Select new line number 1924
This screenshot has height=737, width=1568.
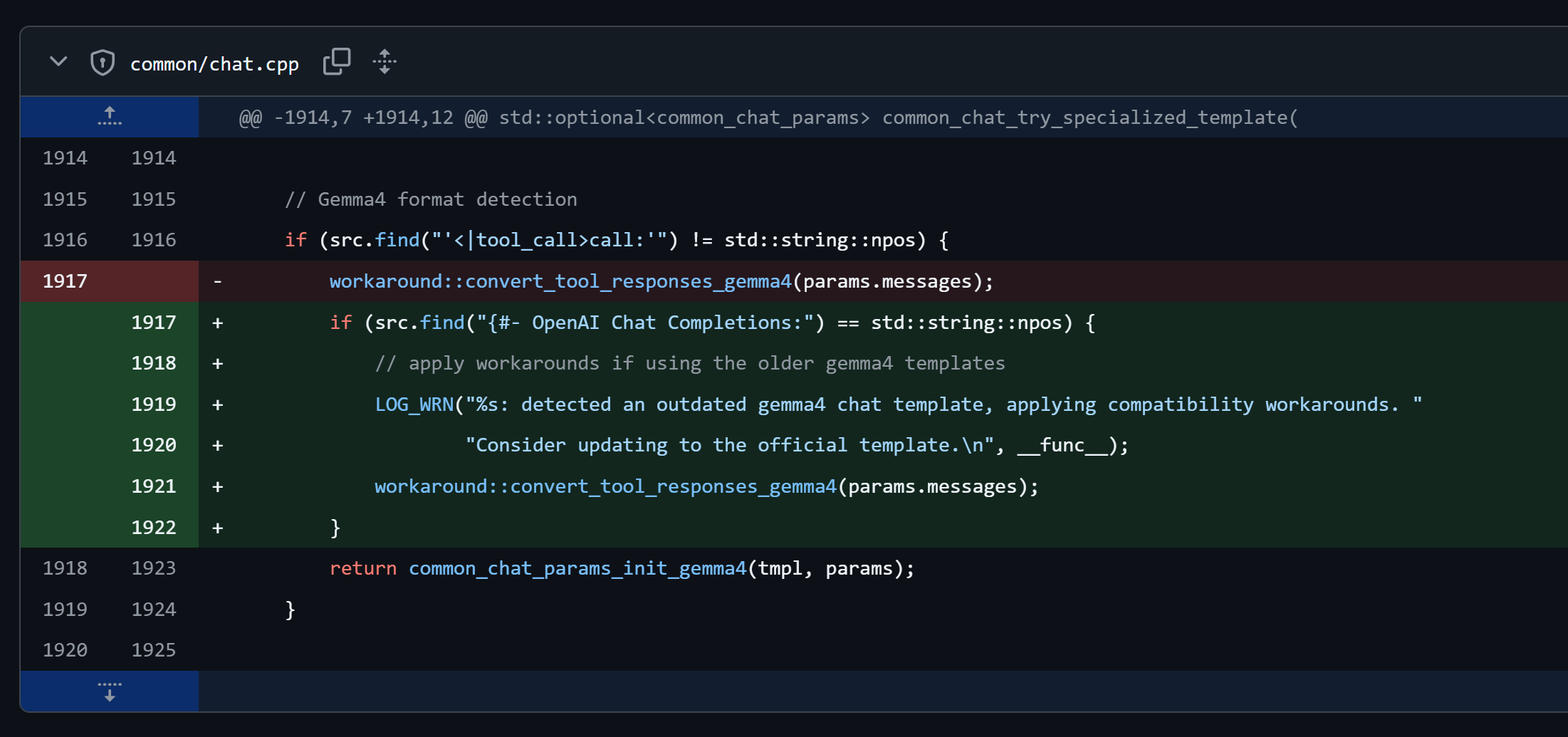(x=154, y=610)
